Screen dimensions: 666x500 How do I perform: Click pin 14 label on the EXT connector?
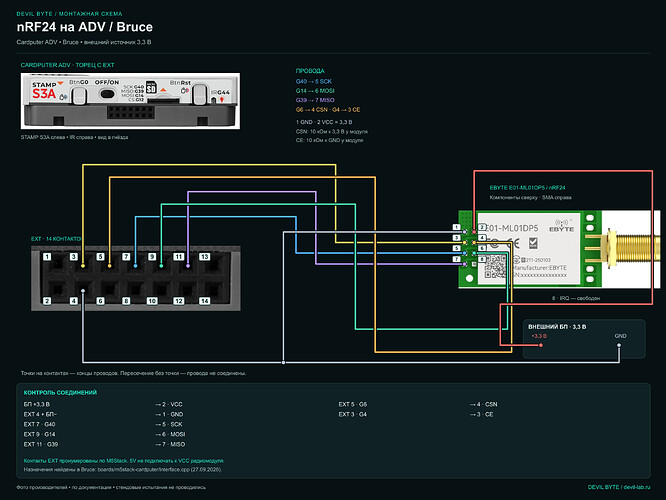point(205,301)
